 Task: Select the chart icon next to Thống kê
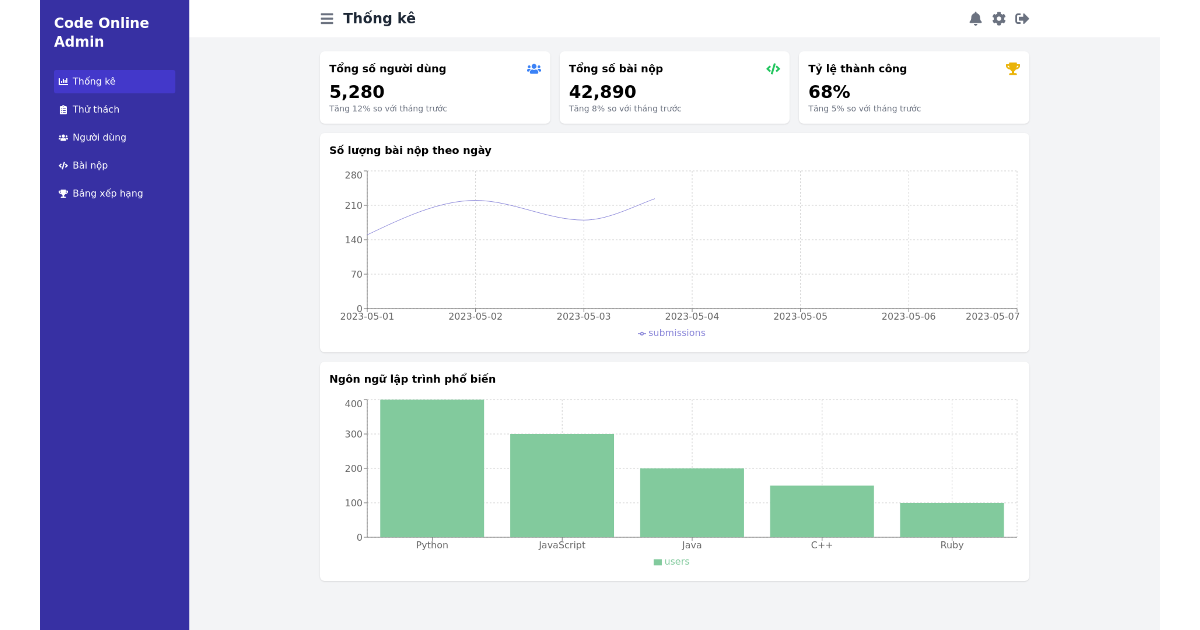(x=64, y=81)
